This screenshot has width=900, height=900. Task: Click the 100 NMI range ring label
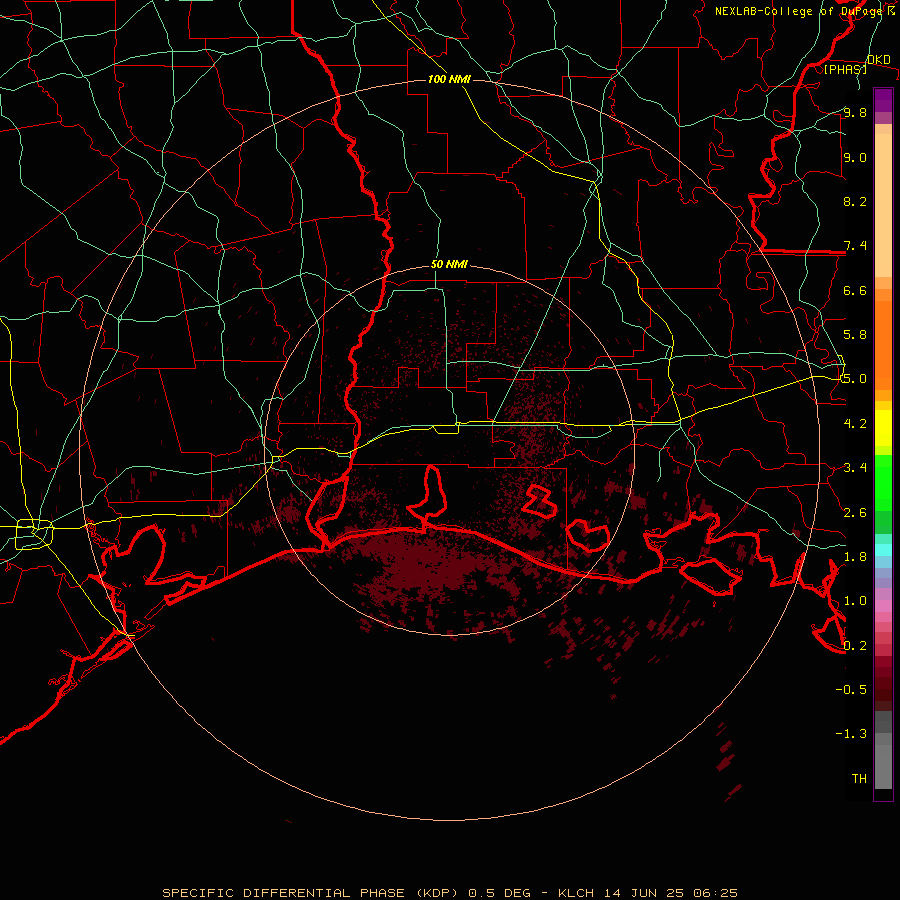coord(449,79)
